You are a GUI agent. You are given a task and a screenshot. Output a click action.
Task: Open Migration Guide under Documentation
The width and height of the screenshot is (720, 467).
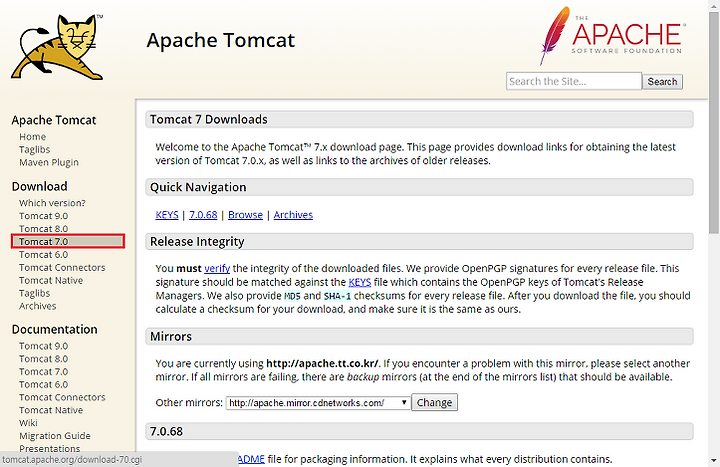pos(55,436)
